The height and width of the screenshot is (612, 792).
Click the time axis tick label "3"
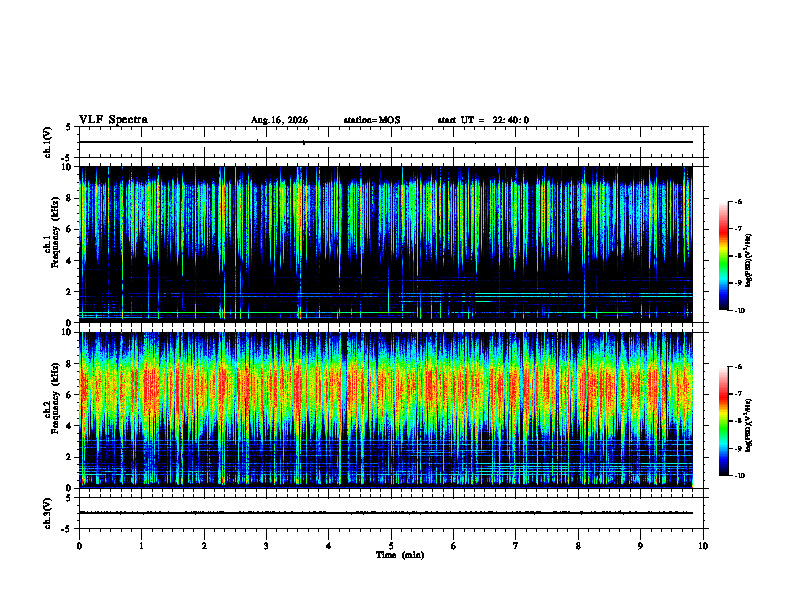click(x=266, y=546)
